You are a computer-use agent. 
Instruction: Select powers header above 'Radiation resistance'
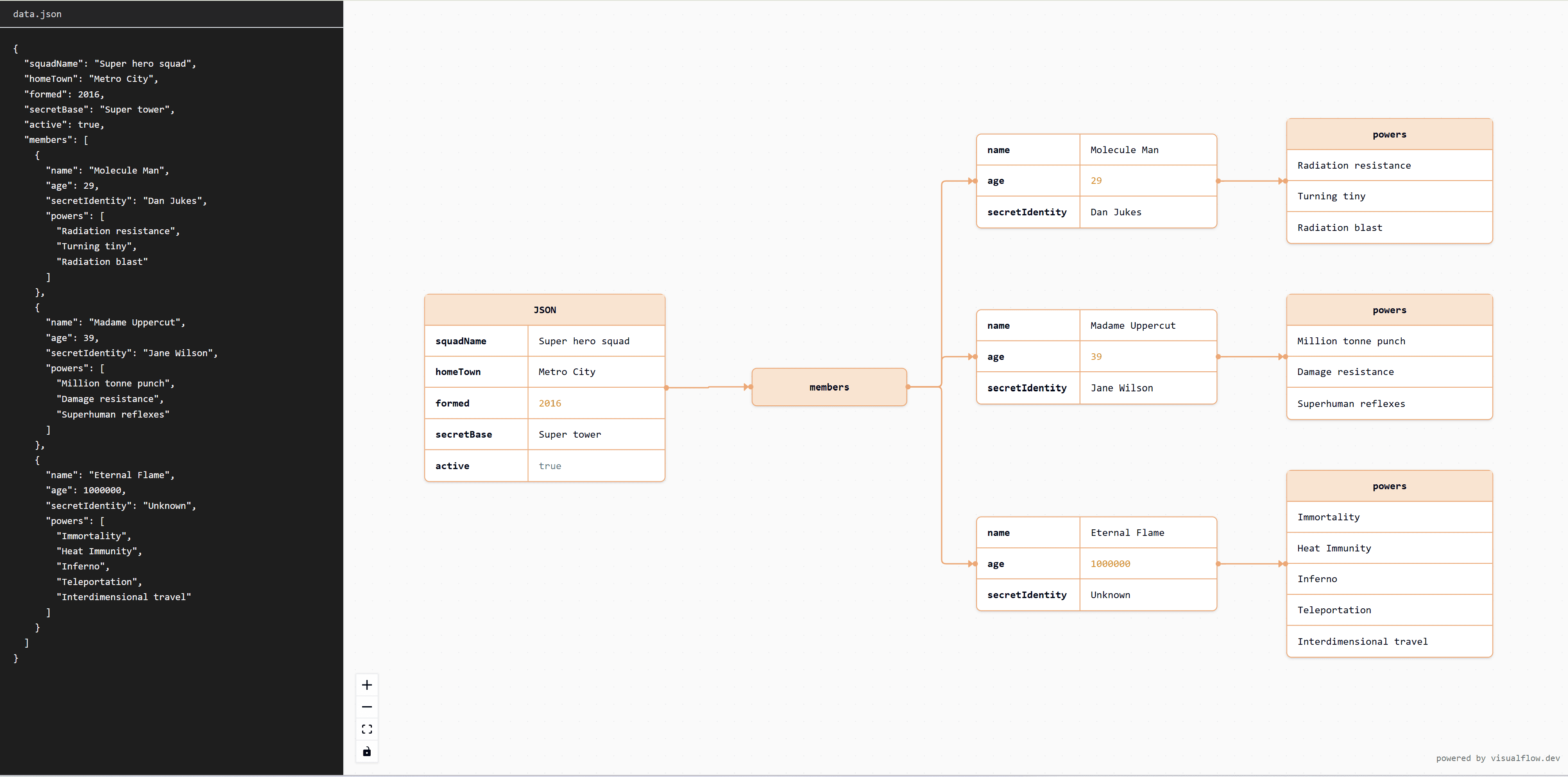[1389, 134]
